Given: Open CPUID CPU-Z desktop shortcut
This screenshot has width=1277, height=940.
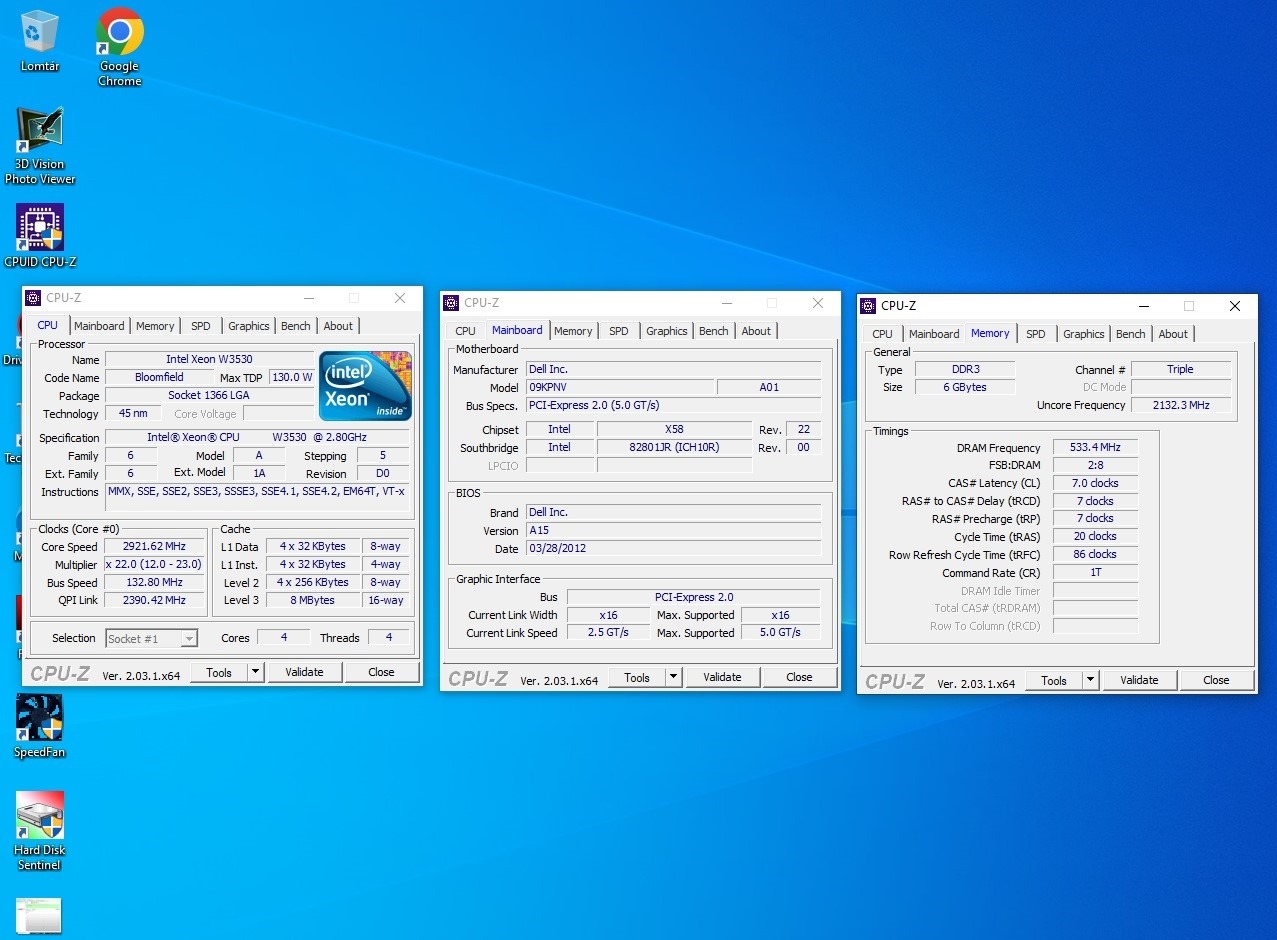Looking at the screenshot, I should click(x=40, y=236).
